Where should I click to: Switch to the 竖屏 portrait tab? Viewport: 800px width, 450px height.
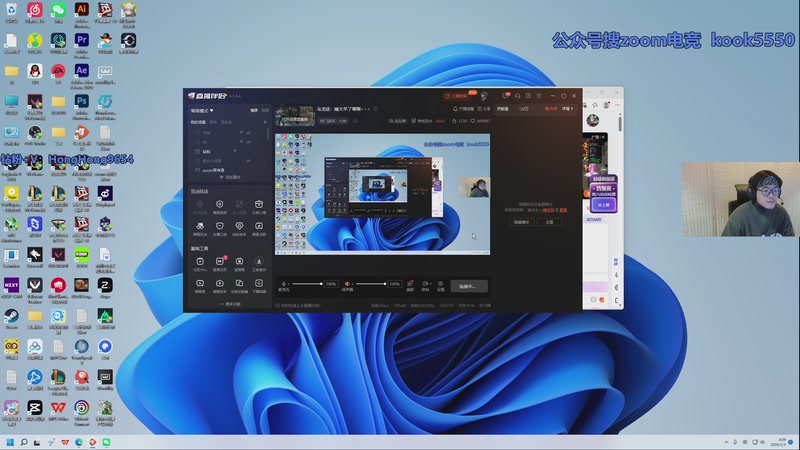tap(265, 110)
